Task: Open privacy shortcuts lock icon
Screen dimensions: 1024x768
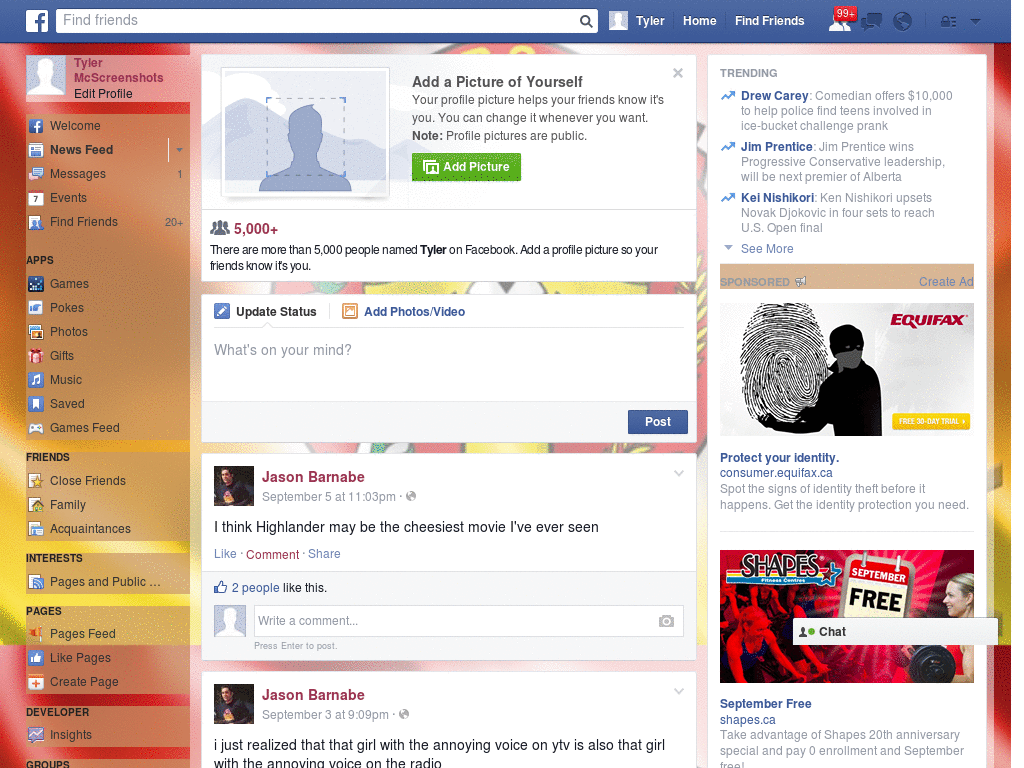Action: coord(948,22)
